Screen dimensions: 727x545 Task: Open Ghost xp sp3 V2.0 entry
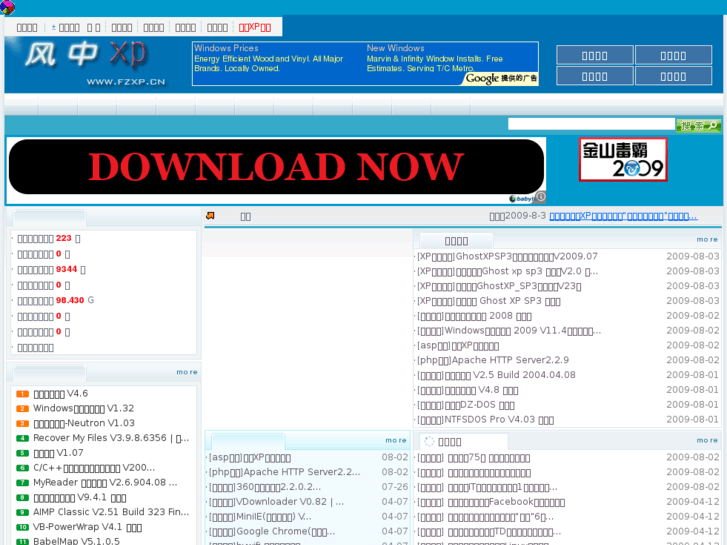[x=507, y=271]
